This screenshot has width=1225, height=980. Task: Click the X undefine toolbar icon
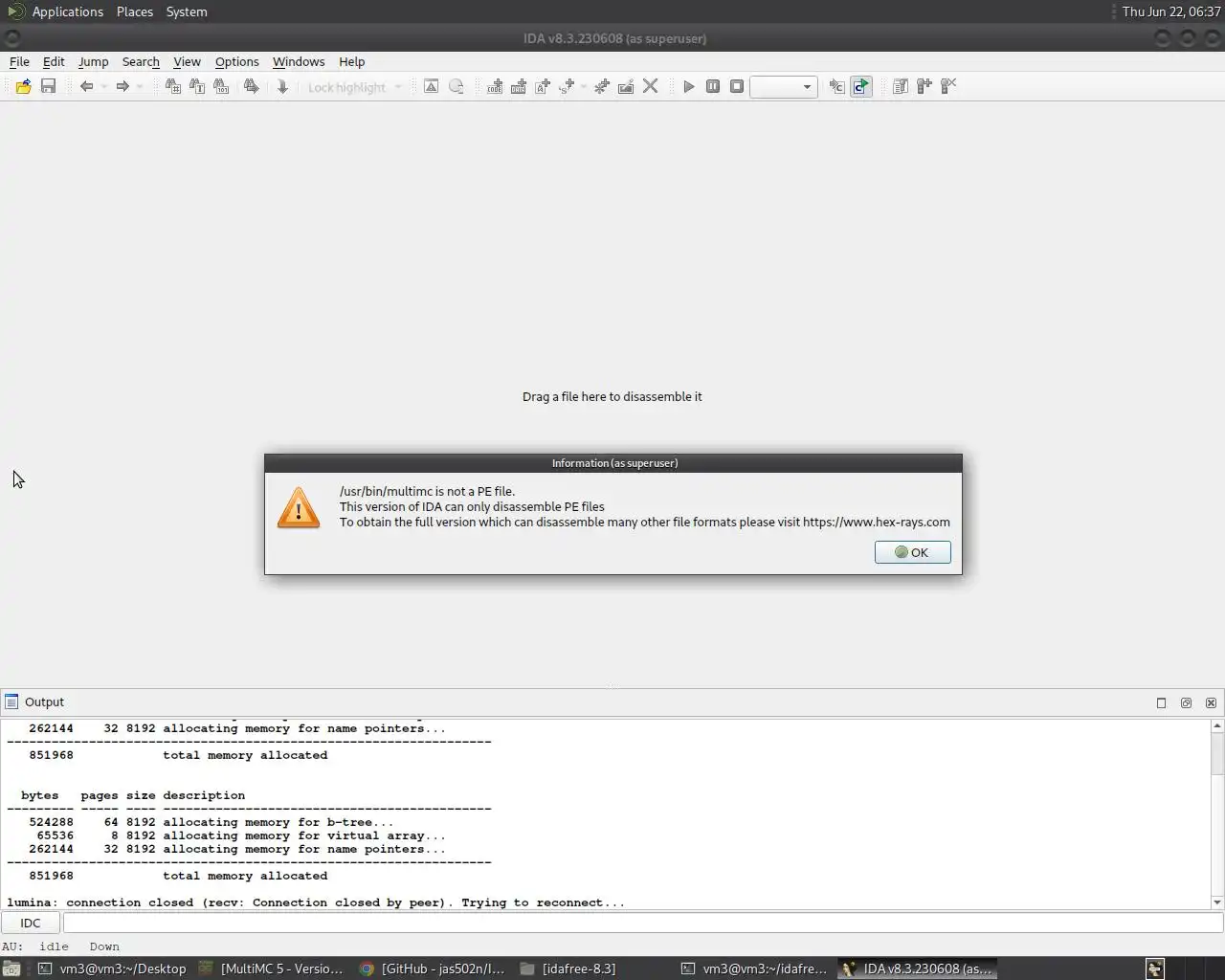click(651, 86)
